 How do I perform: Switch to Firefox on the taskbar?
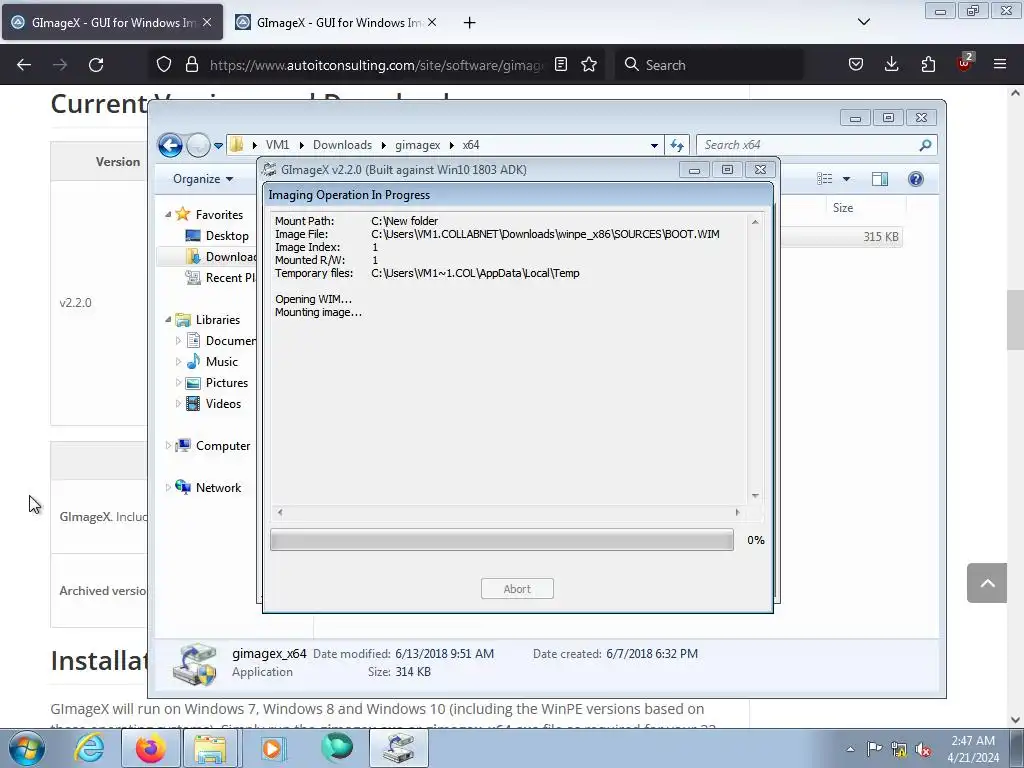tap(150, 748)
